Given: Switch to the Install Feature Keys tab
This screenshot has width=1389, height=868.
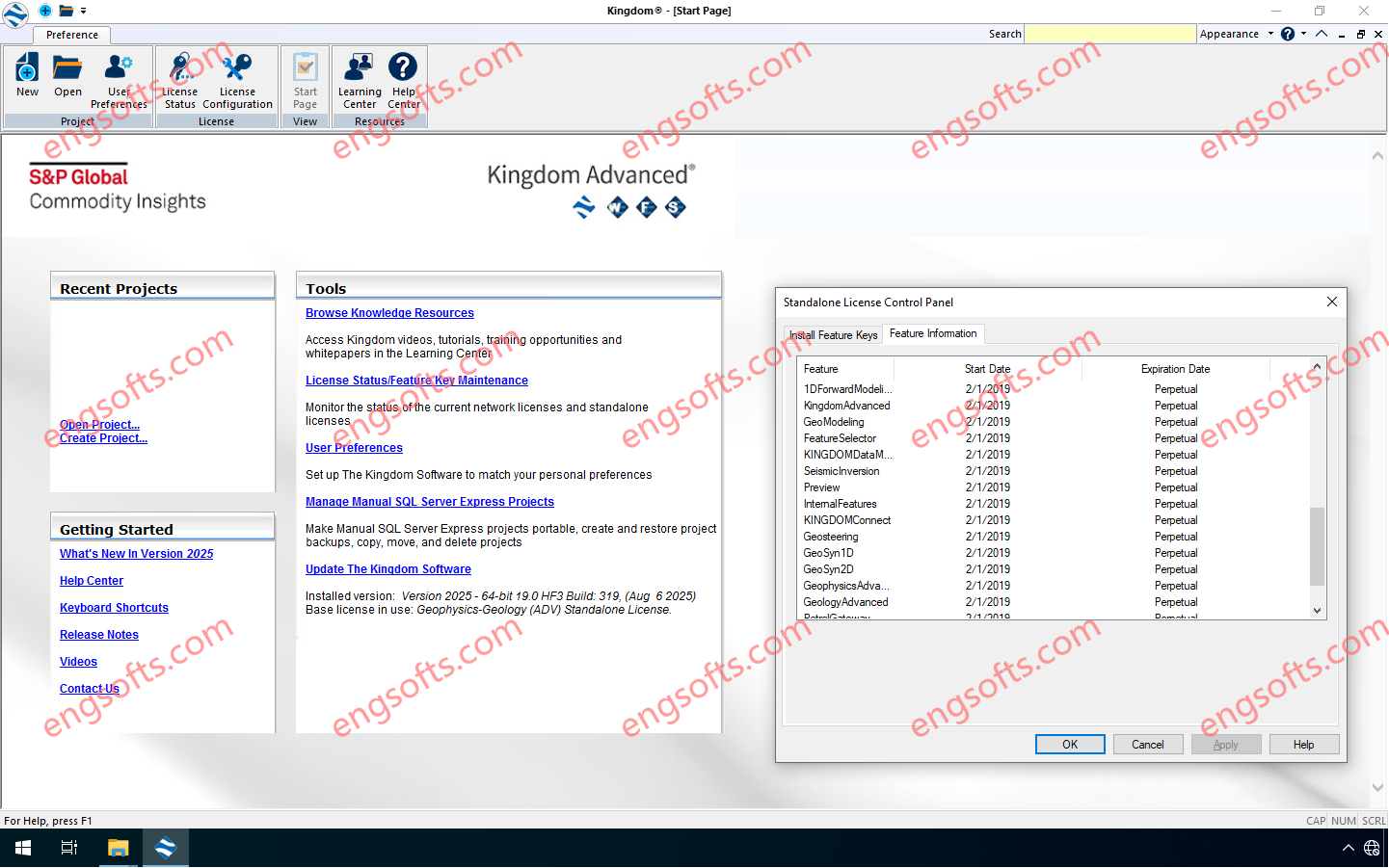Looking at the screenshot, I should (x=833, y=335).
